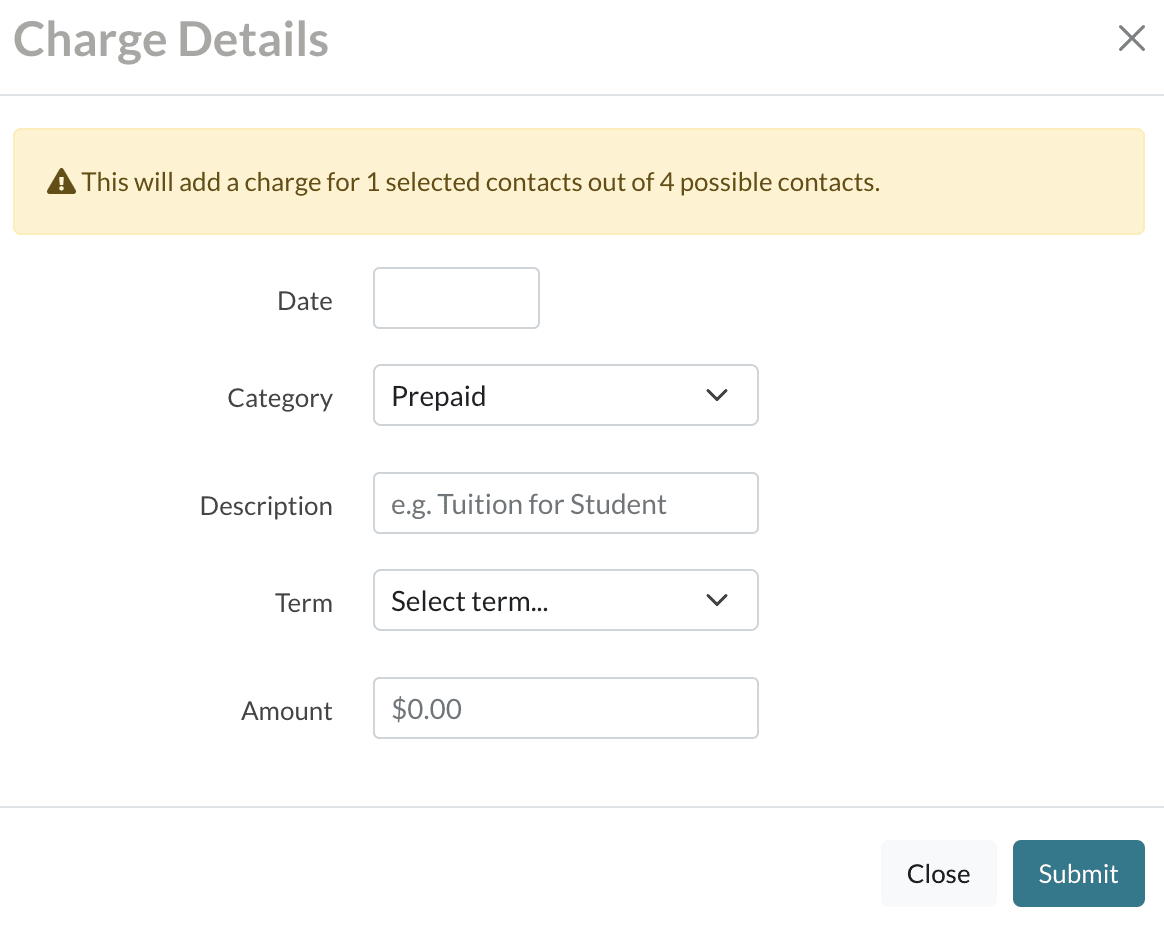Click the Date input field
1164x934 pixels.
[456, 298]
